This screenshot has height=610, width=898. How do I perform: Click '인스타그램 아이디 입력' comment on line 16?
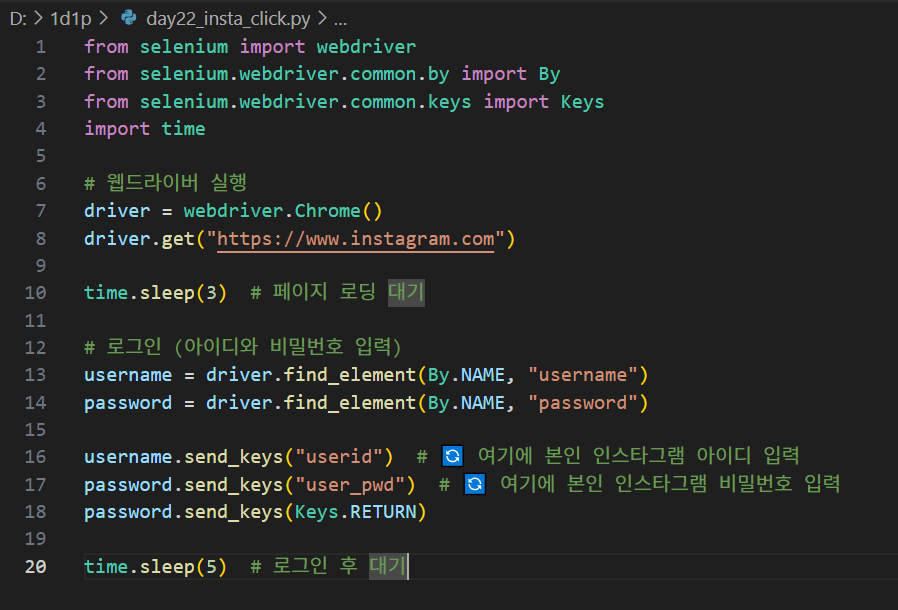[x=696, y=456]
